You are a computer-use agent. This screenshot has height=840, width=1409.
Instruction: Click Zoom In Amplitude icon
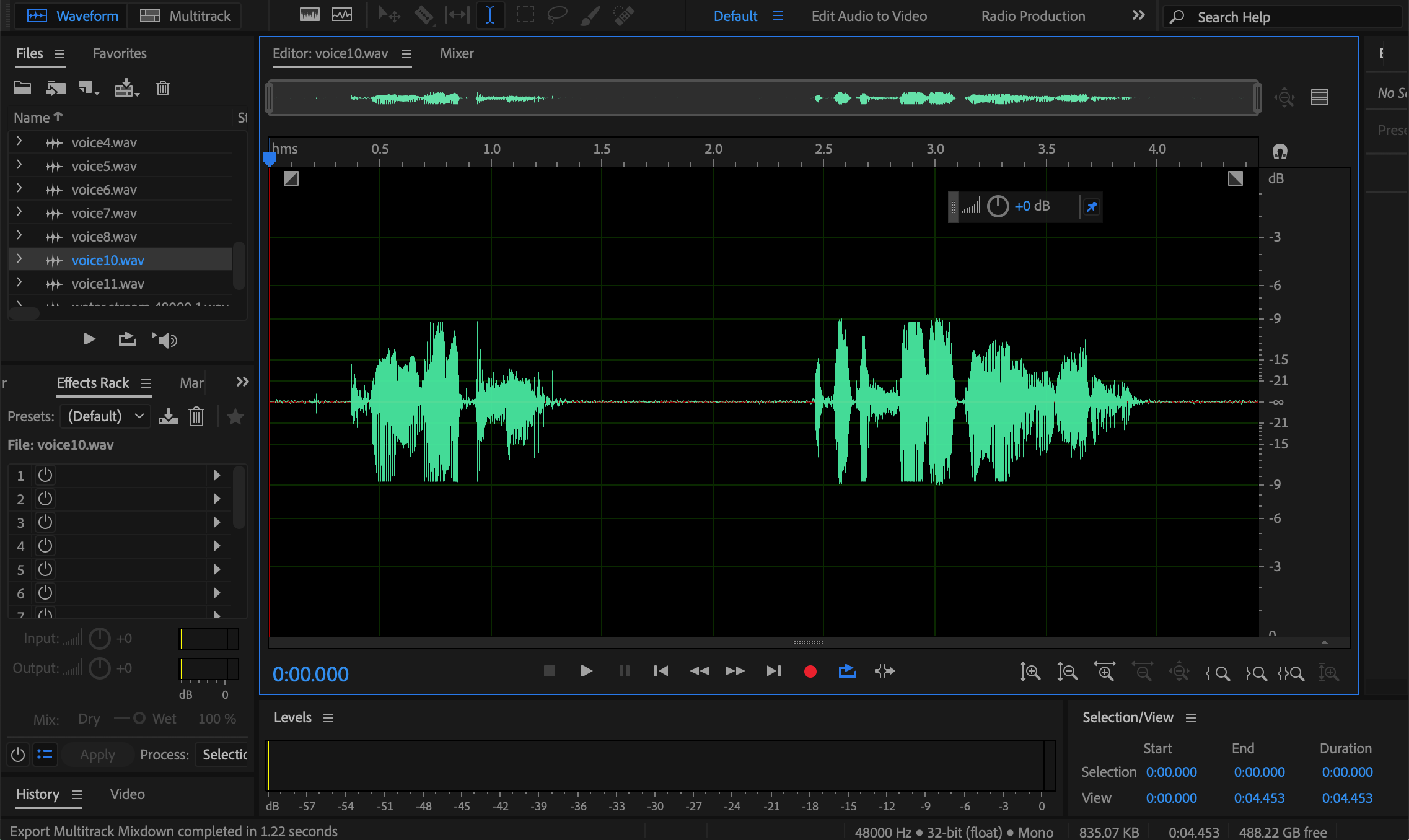click(1030, 672)
